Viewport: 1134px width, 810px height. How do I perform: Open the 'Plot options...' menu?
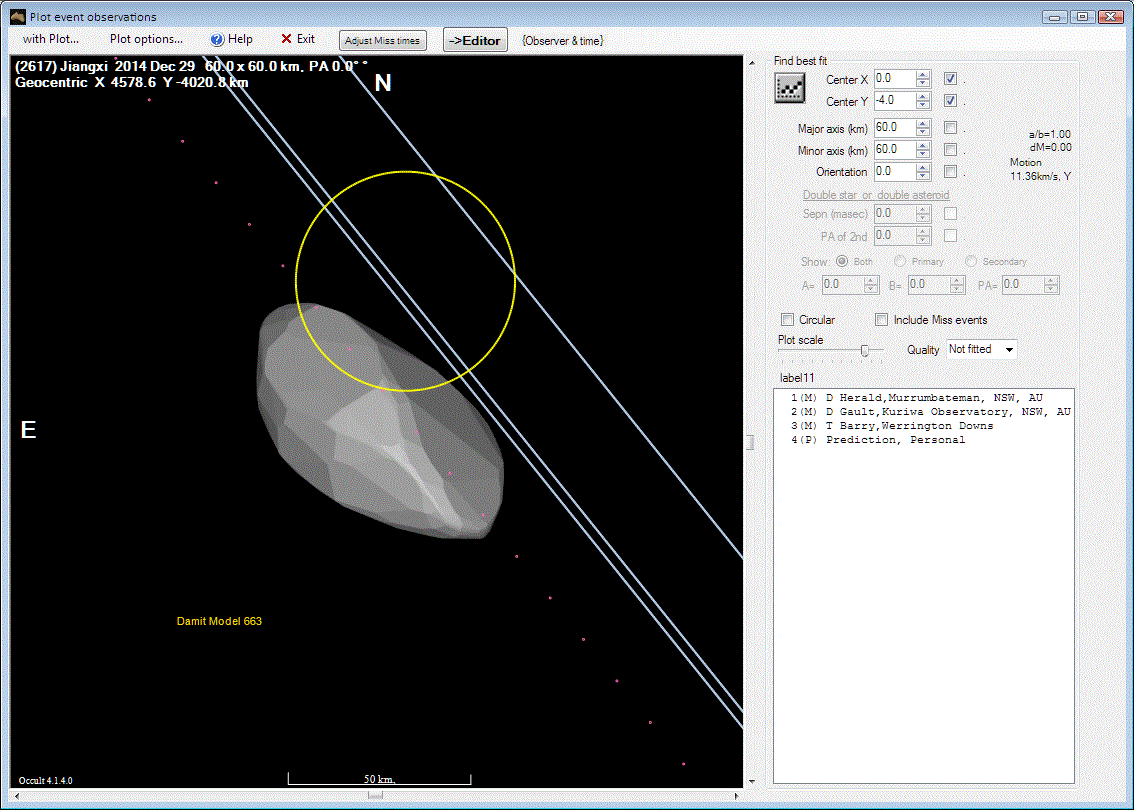146,39
